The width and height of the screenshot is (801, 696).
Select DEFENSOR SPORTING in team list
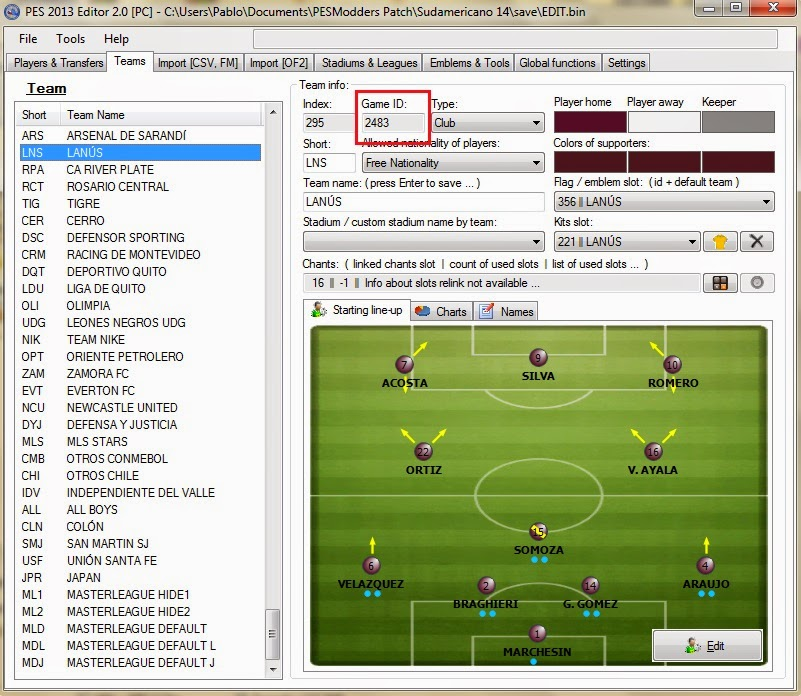point(140,238)
